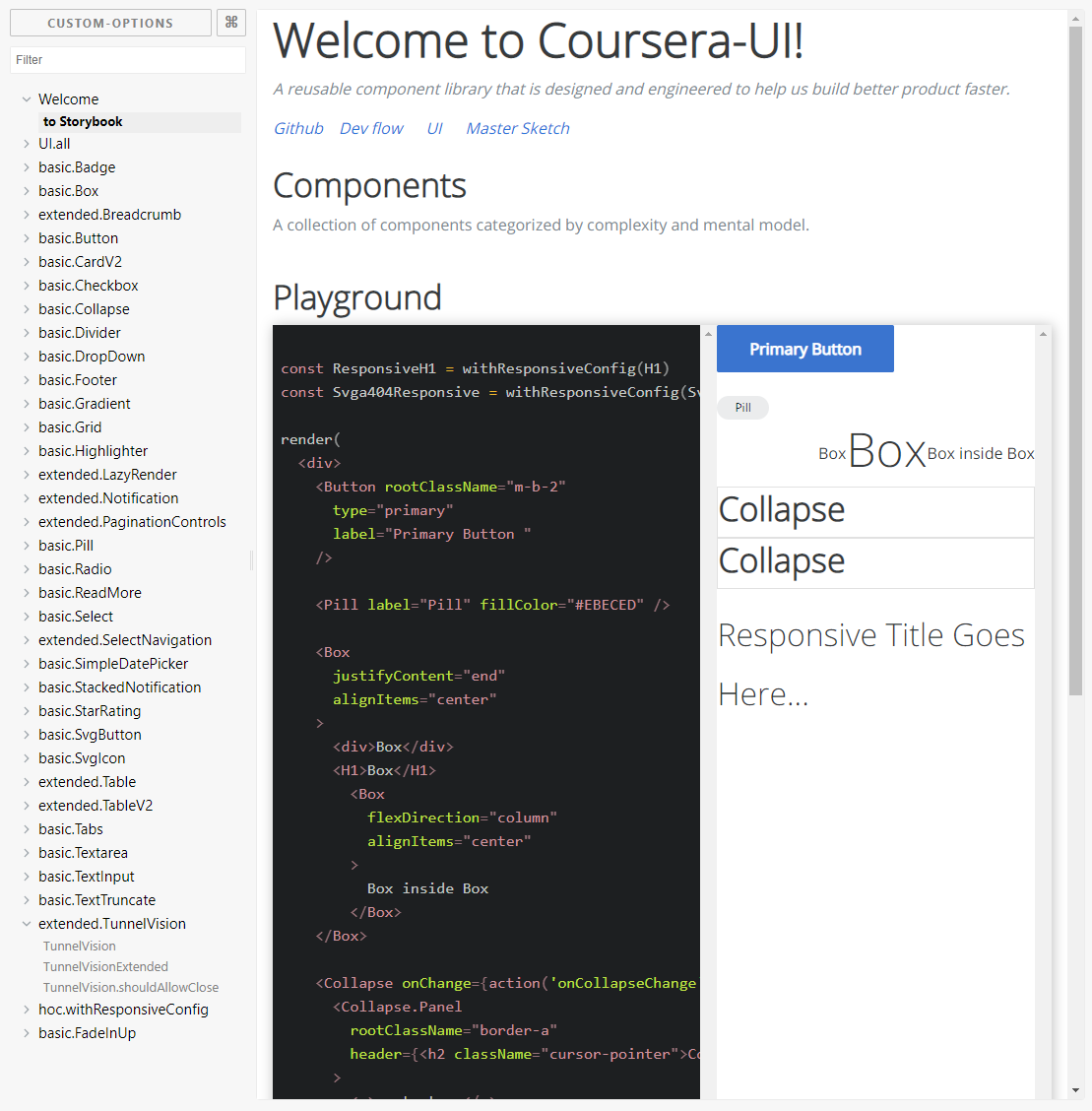Click the Pill label in preview
The width and height of the screenshot is (1092, 1111).
click(742, 408)
